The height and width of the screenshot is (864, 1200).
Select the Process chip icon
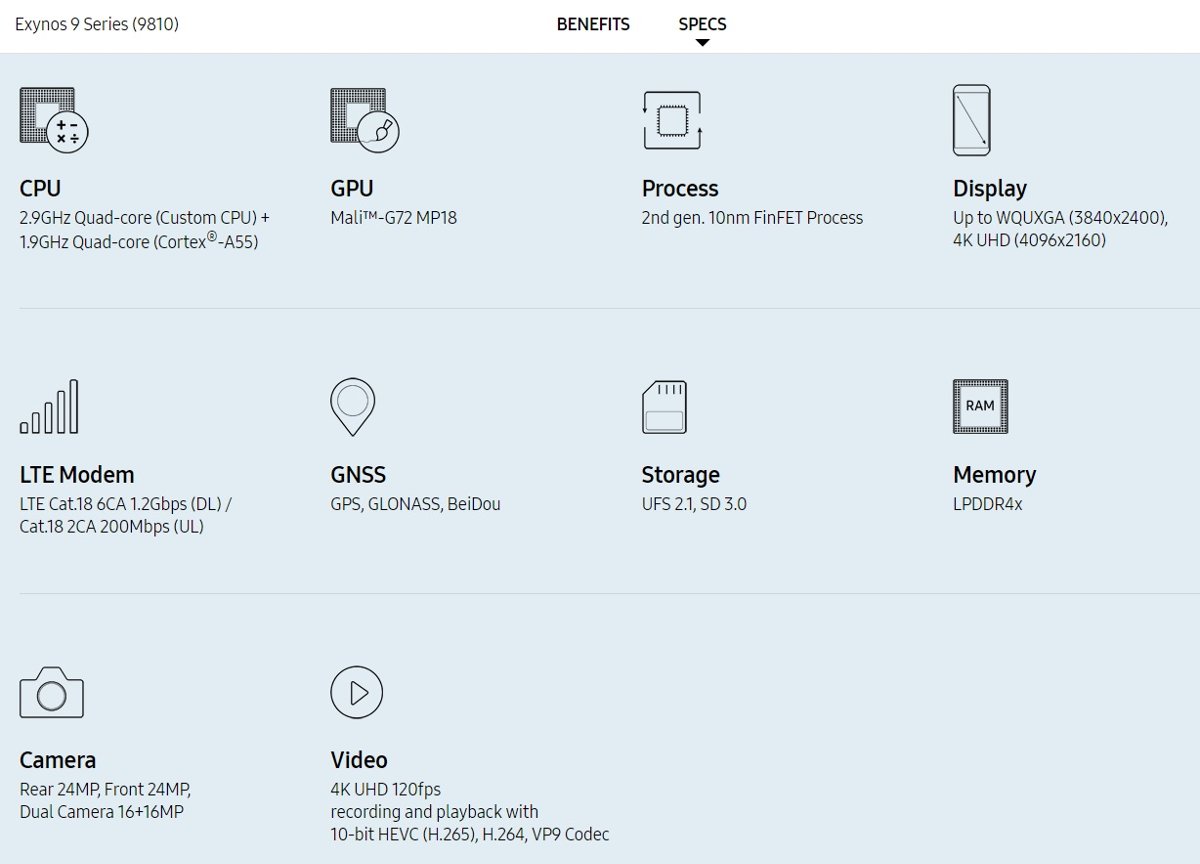click(x=671, y=120)
